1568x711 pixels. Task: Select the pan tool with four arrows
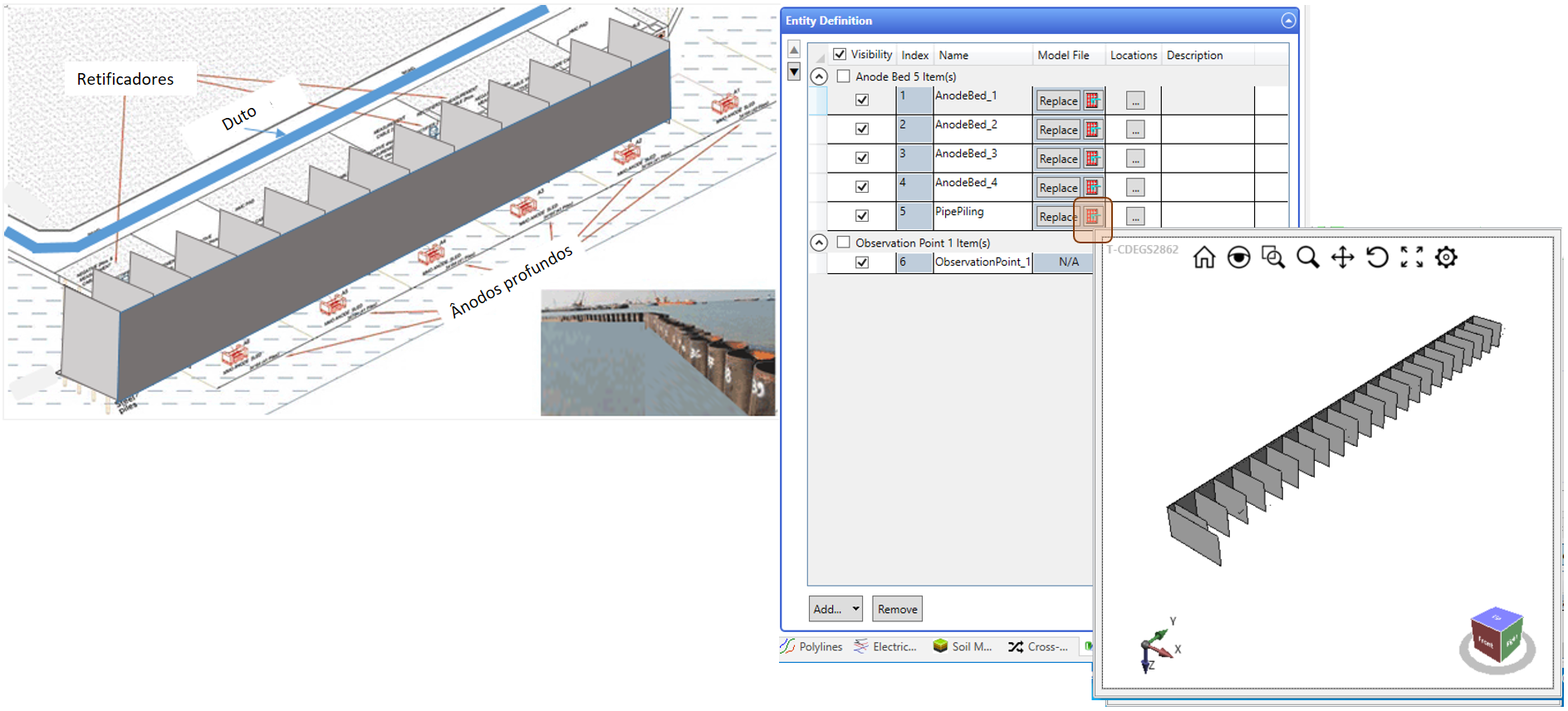(x=1342, y=258)
